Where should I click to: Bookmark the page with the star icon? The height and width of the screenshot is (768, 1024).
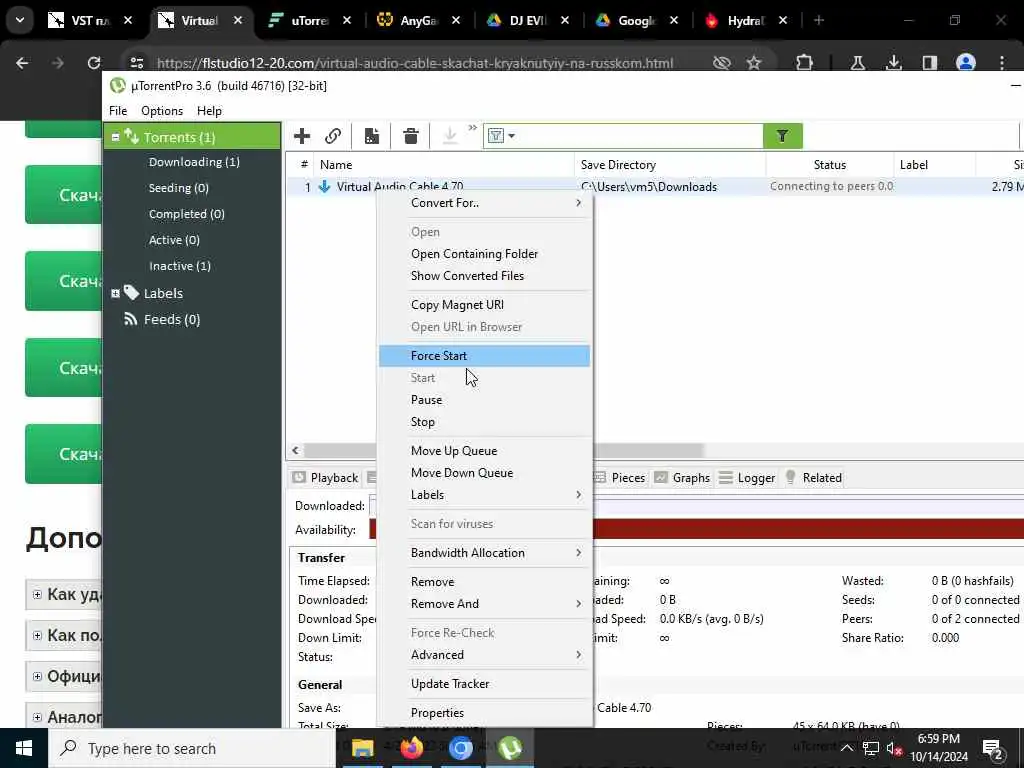[x=754, y=63]
